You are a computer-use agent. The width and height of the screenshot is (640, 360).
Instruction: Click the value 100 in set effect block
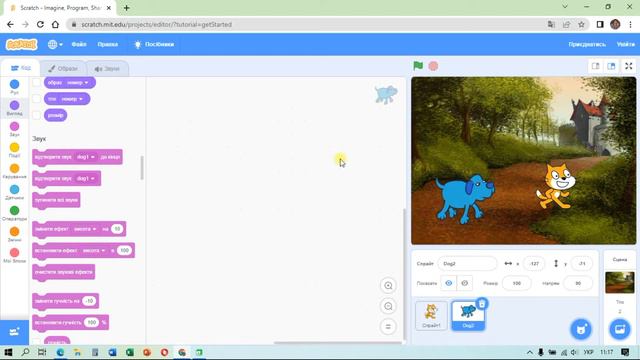pyautogui.click(x=124, y=250)
